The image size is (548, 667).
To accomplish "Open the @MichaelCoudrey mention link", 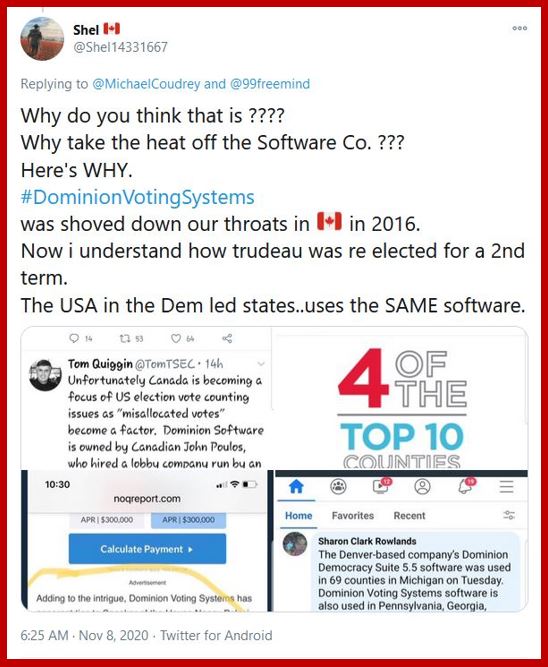I will 146,84.
